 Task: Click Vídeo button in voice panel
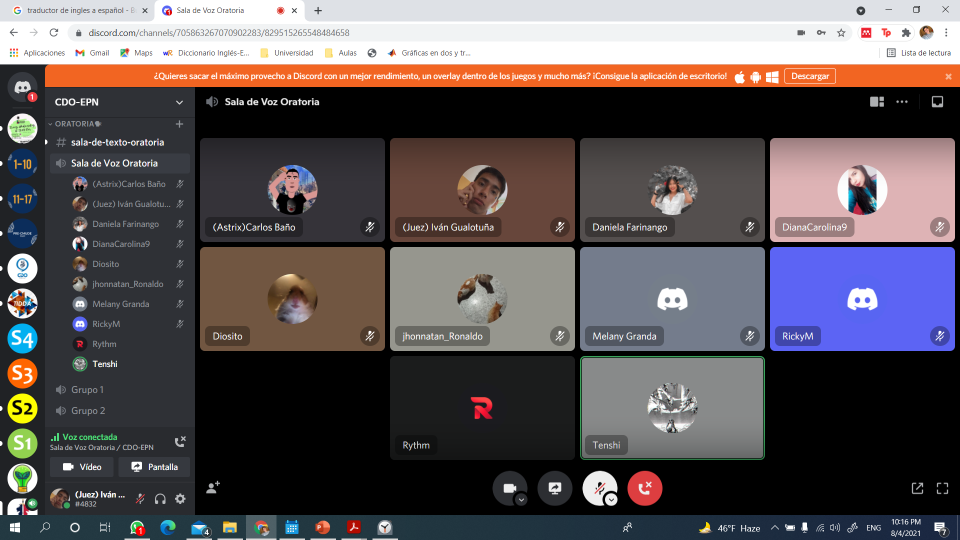pyautogui.click(x=82, y=467)
